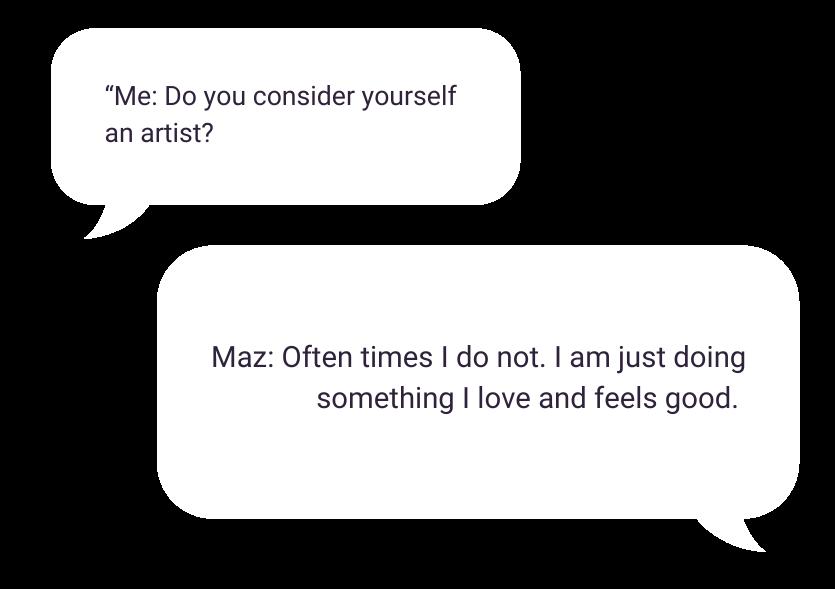Click the word "yourself" in the question
The width and height of the screenshot is (835, 589).
click(x=409, y=97)
